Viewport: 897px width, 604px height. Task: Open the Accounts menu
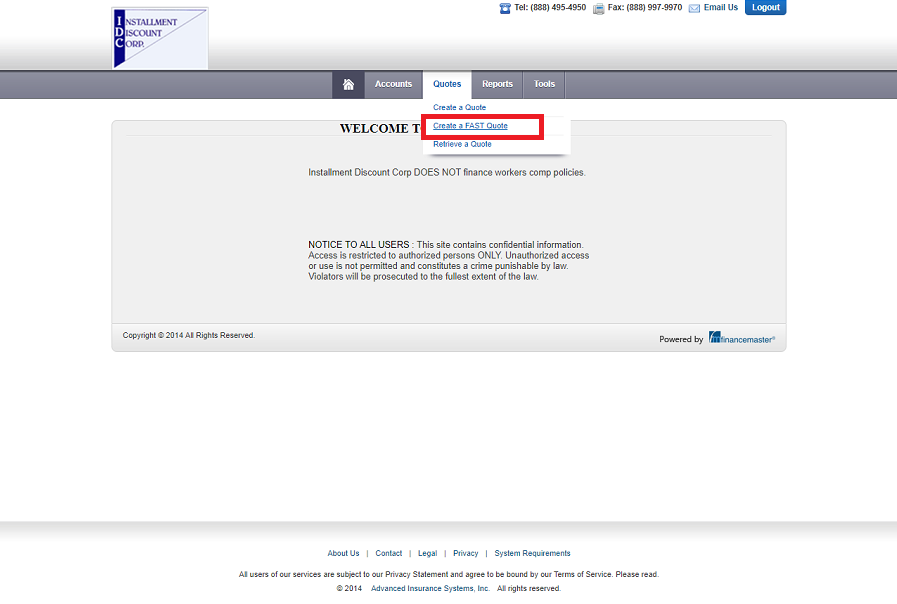point(393,84)
